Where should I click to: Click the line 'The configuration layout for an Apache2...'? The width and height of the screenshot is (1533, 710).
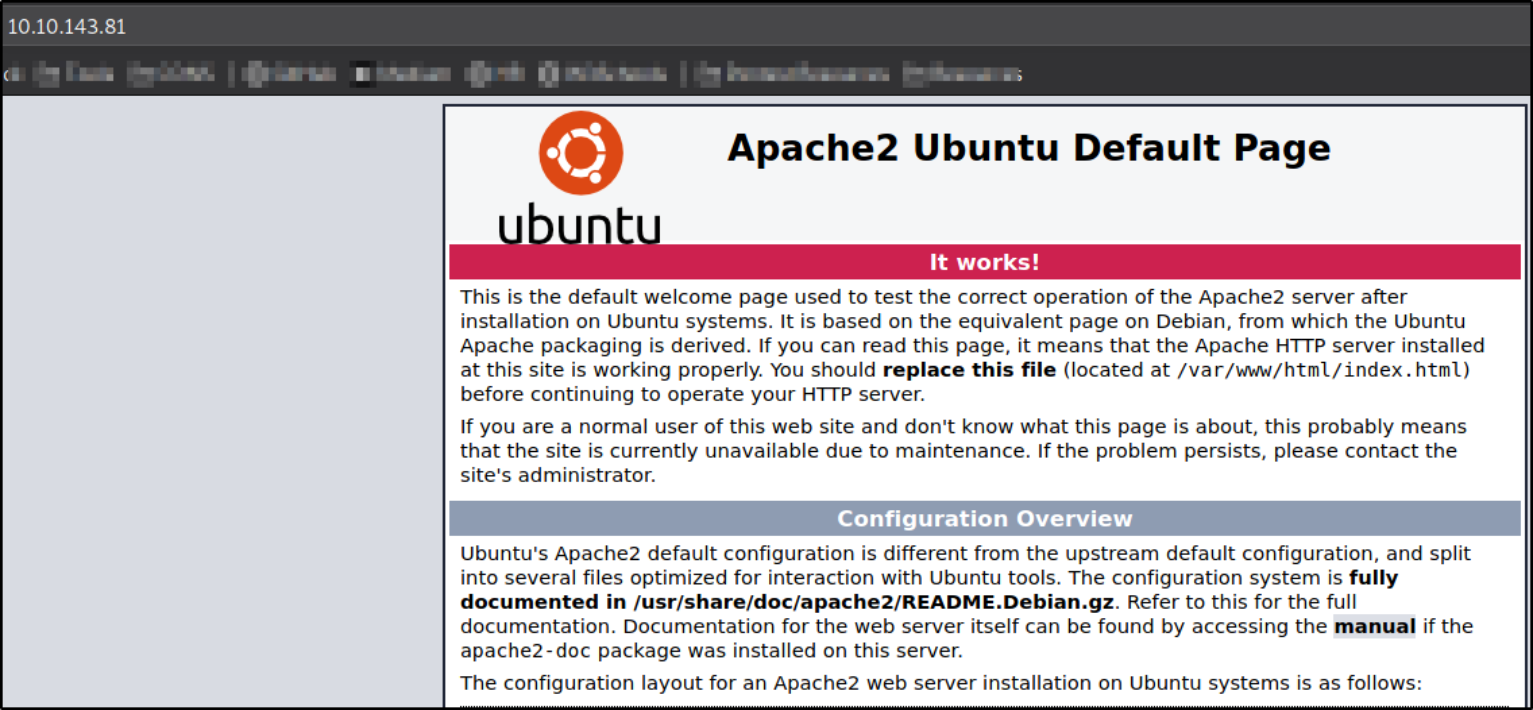point(940,684)
